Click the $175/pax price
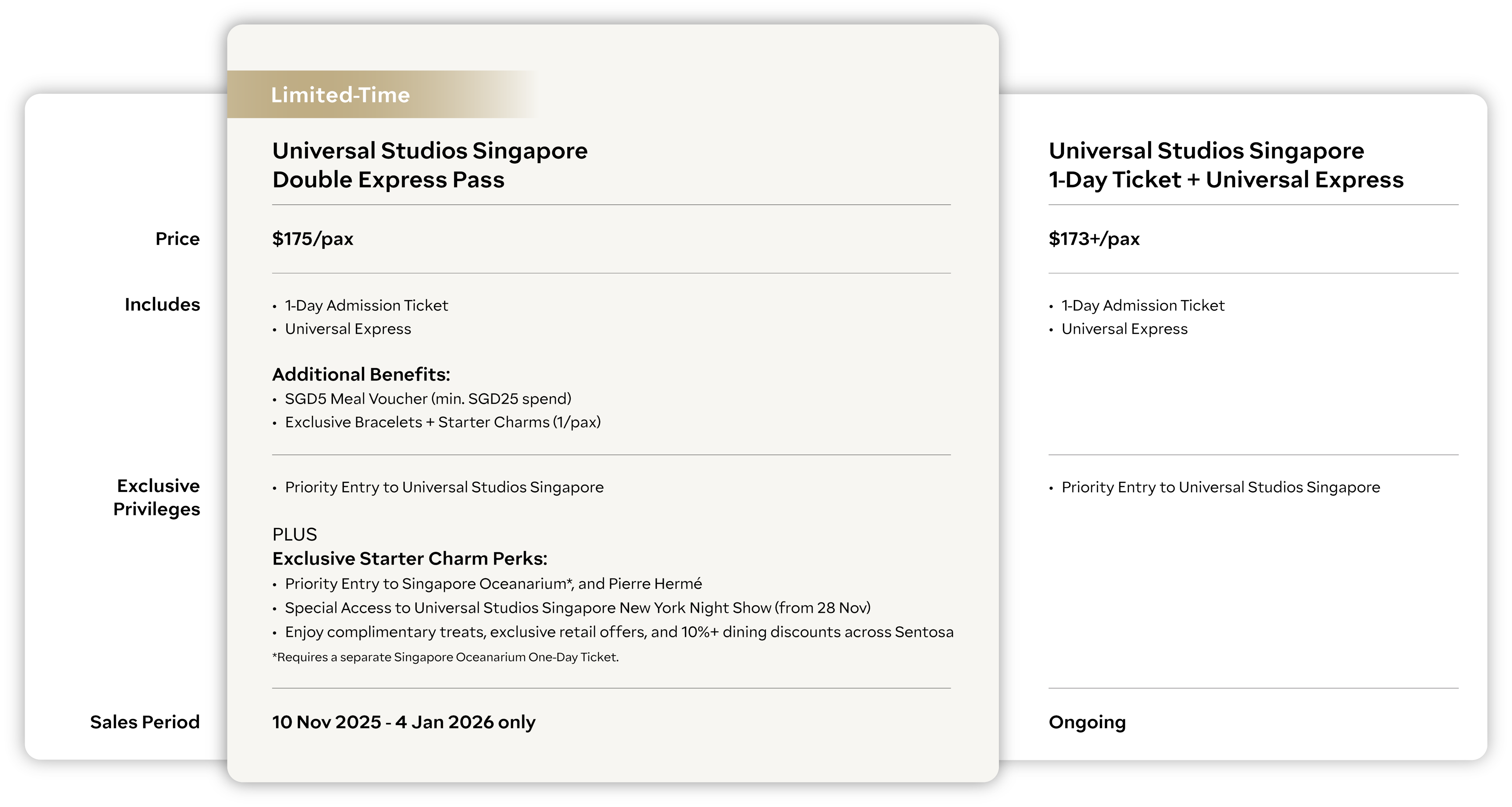The image size is (1512, 807). click(313, 239)
